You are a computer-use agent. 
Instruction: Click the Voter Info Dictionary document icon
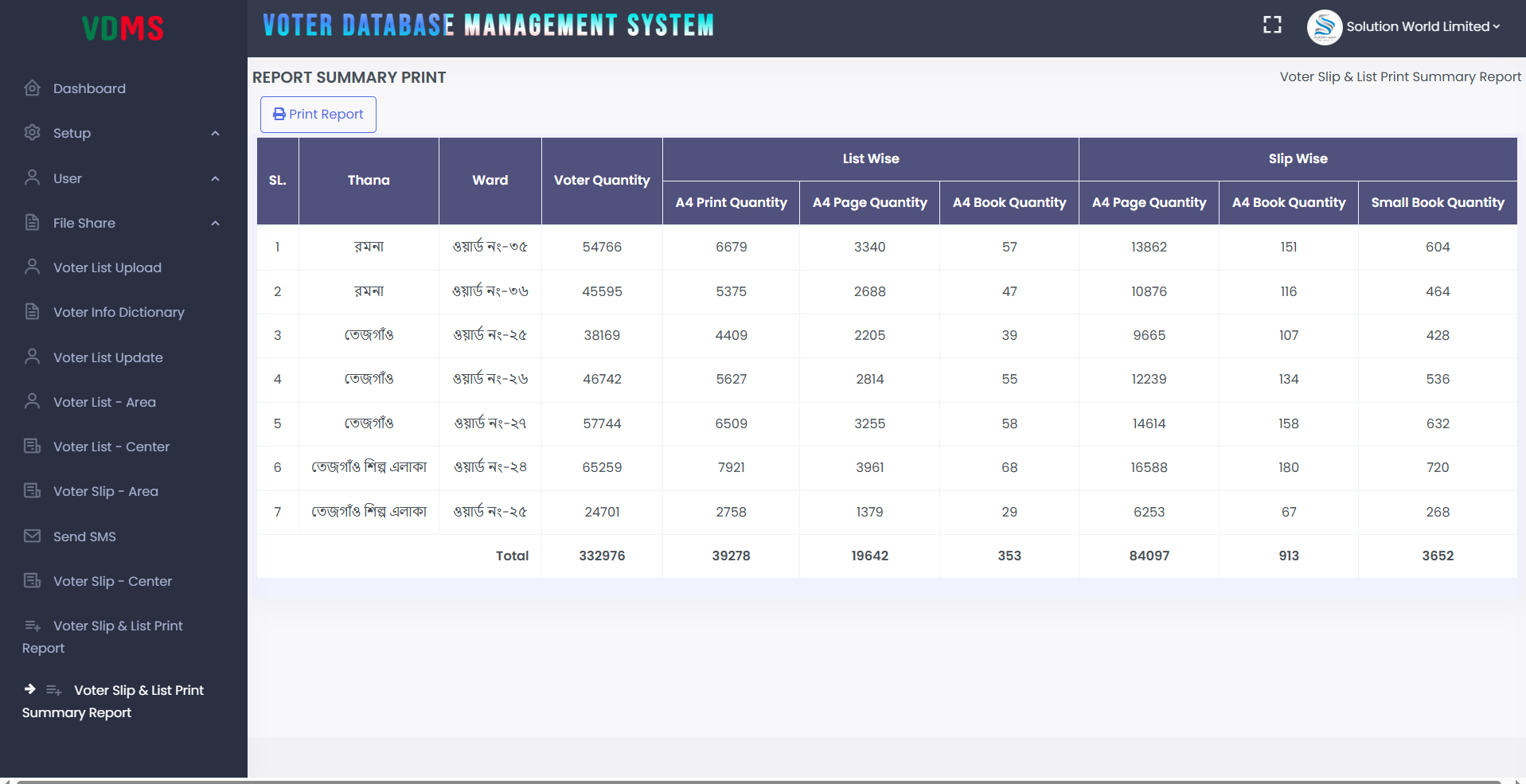(x=32, y=312)
